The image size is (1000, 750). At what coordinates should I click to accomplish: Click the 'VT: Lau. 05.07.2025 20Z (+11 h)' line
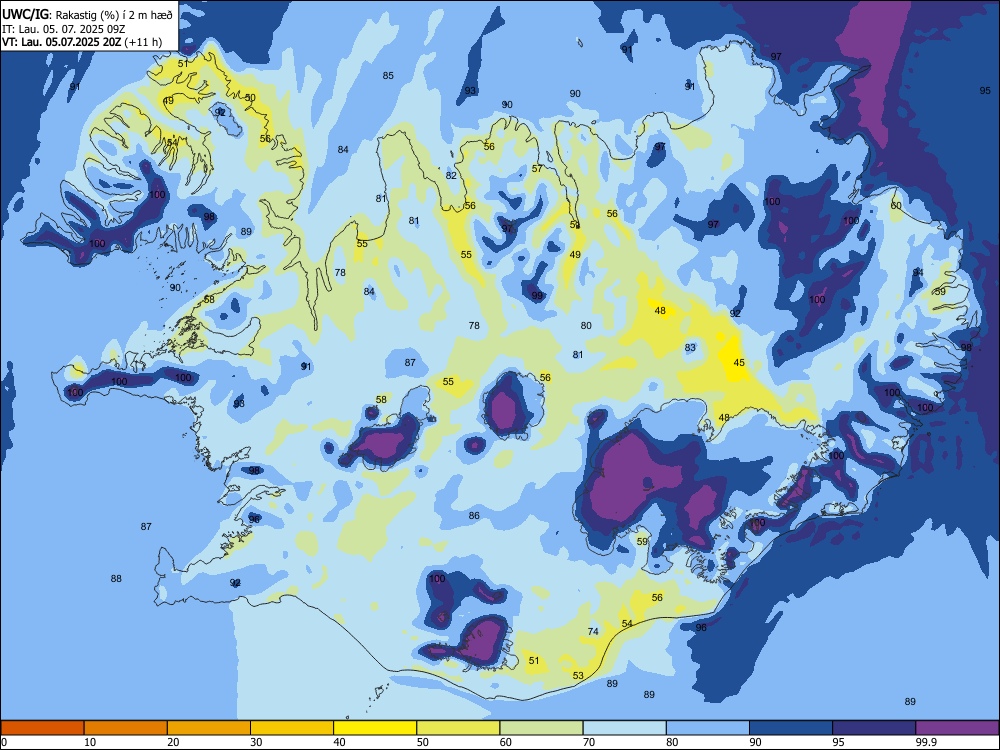click(x=82, y=42)
